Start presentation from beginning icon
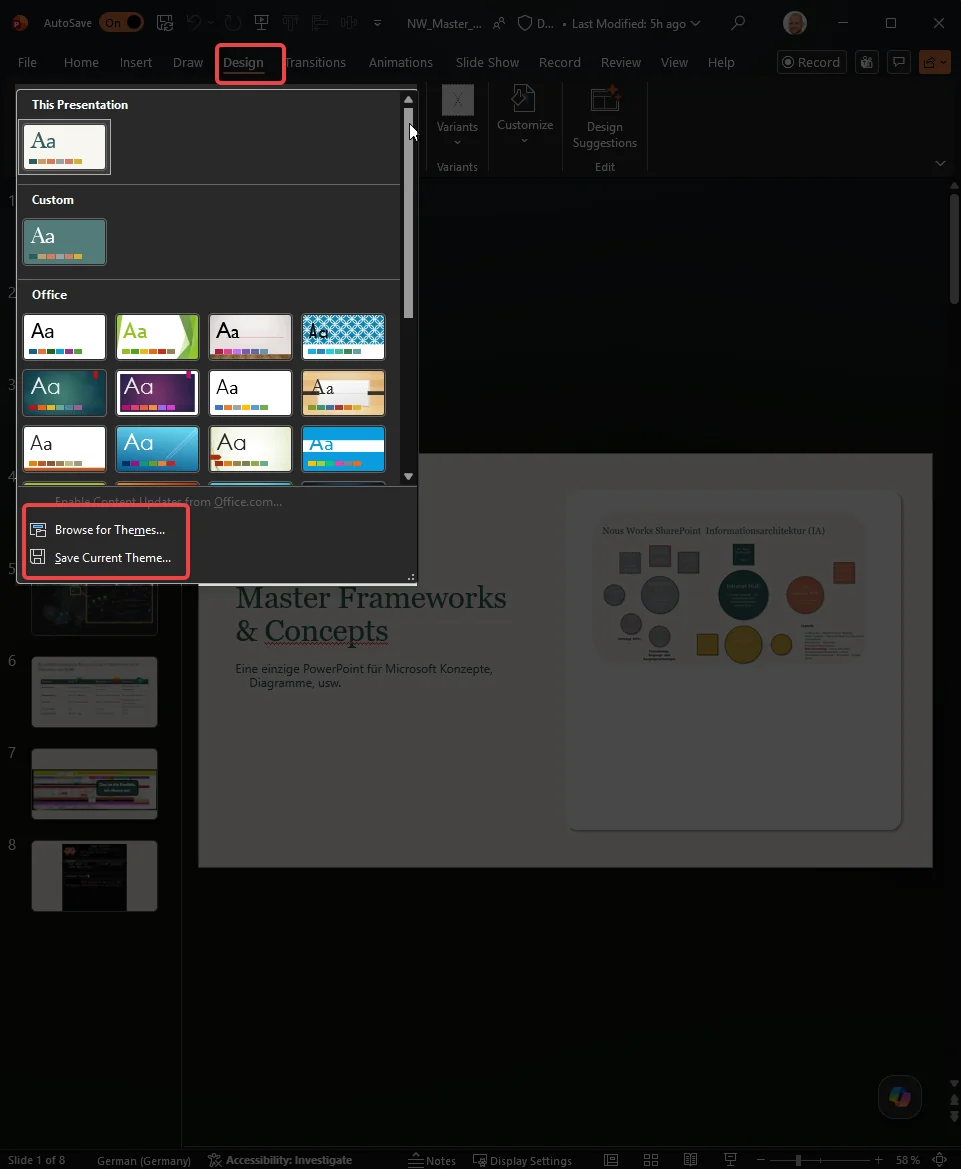The width and height of the screenshot is (961, 1169). pyautogui.click(x=262, y=23)
